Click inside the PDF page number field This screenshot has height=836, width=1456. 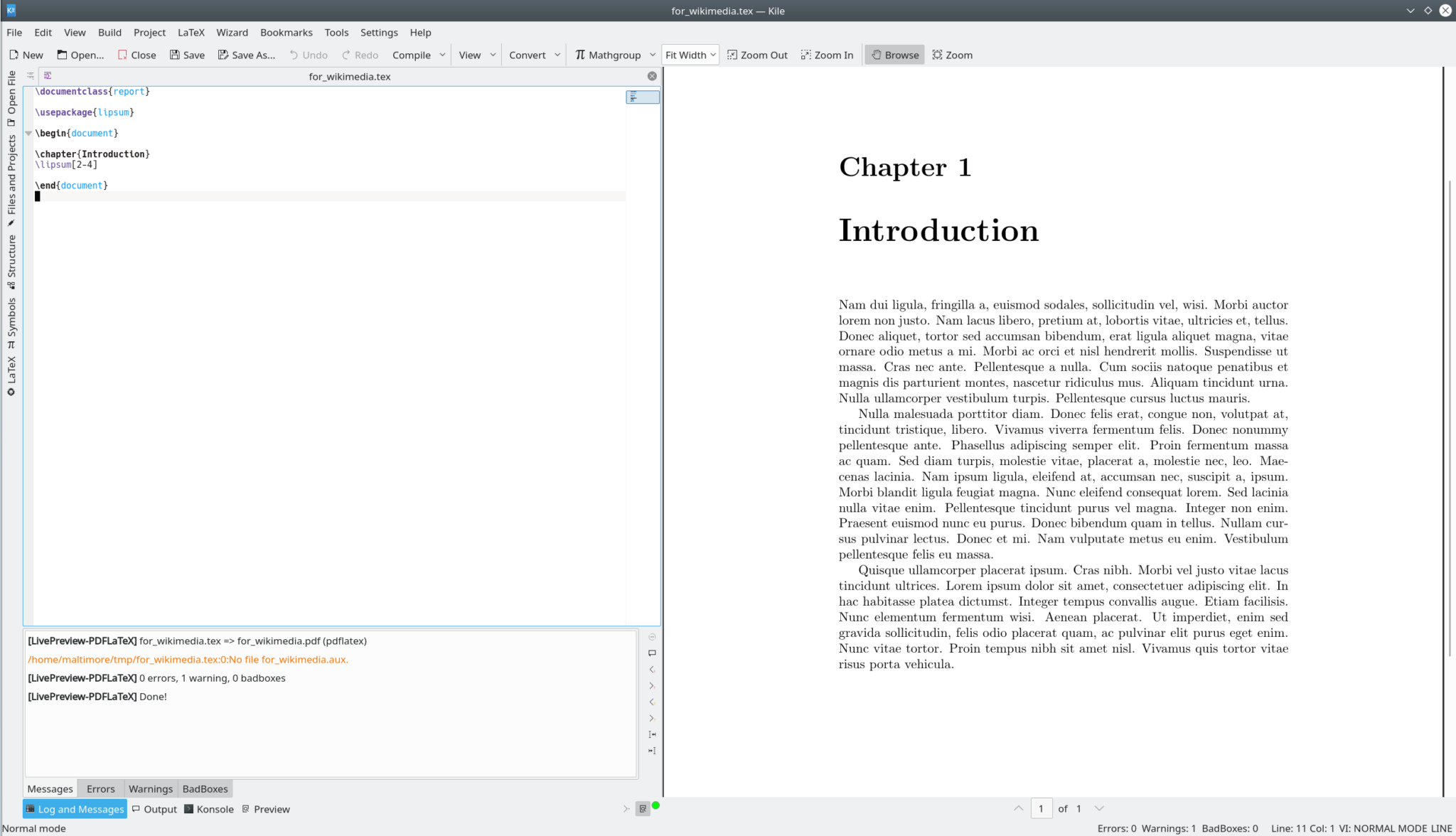click(x=1042, y=808)
